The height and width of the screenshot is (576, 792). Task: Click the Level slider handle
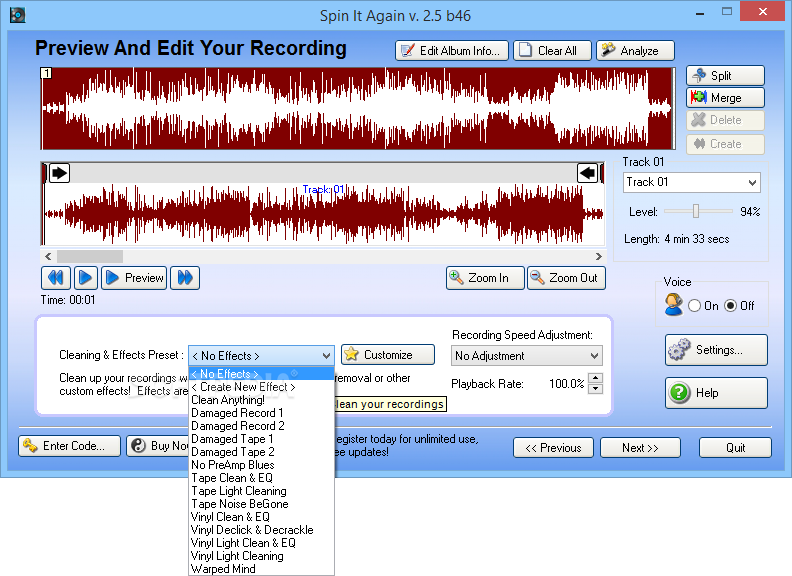[x=696, y=211]
